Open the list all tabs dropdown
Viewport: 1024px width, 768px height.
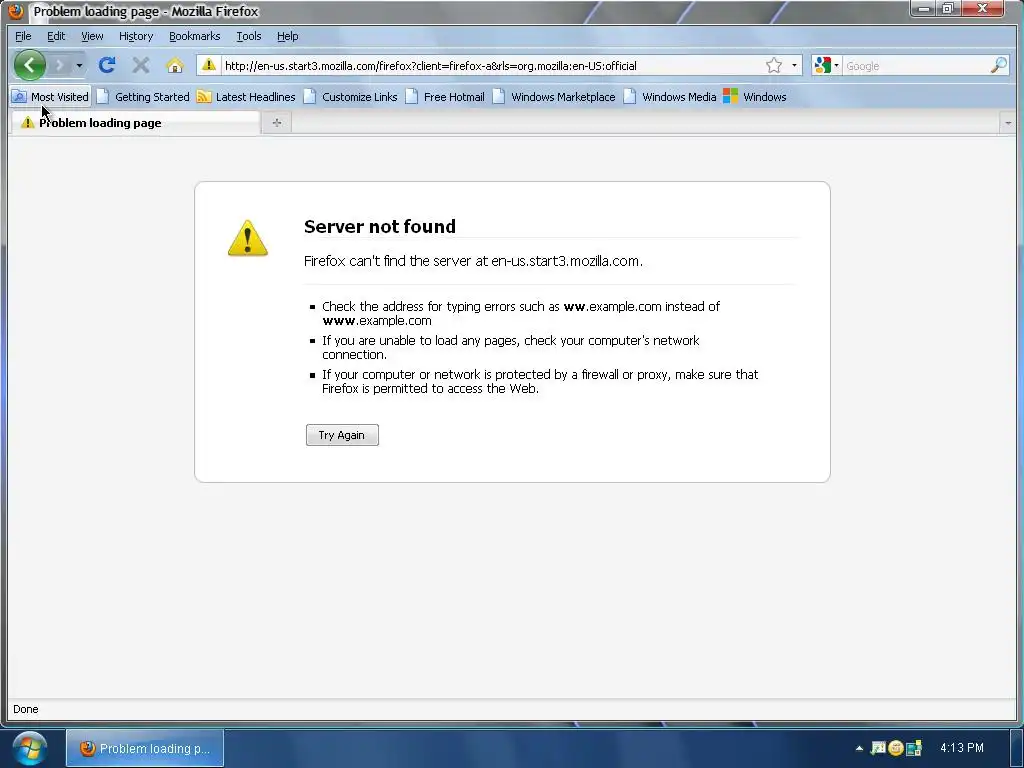point(1008,123)
